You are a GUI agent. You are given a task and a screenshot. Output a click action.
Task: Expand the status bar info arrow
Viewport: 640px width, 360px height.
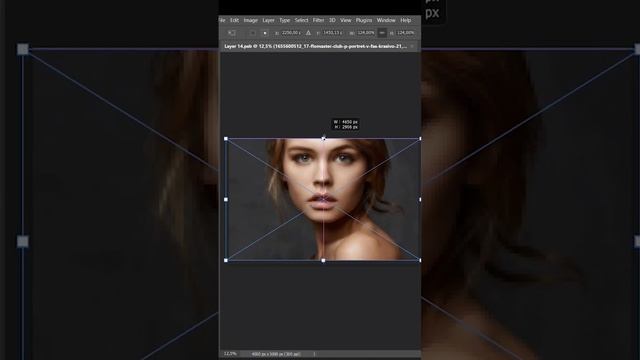click(314, 354)
